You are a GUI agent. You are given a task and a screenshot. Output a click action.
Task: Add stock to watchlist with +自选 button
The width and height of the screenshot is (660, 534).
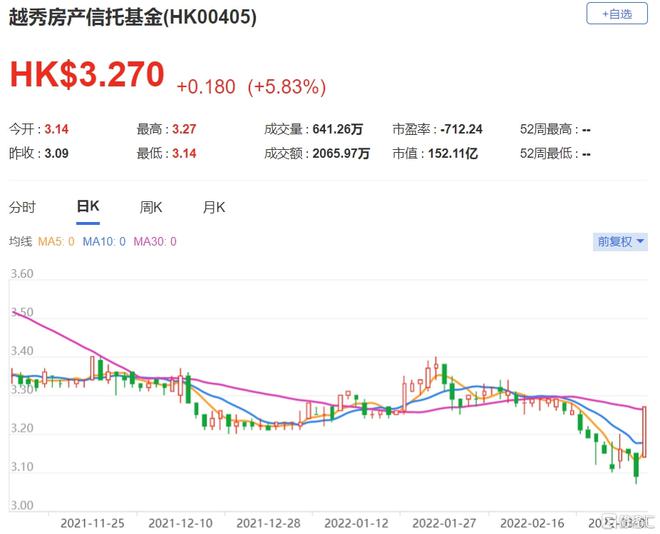tap(616, 13)
